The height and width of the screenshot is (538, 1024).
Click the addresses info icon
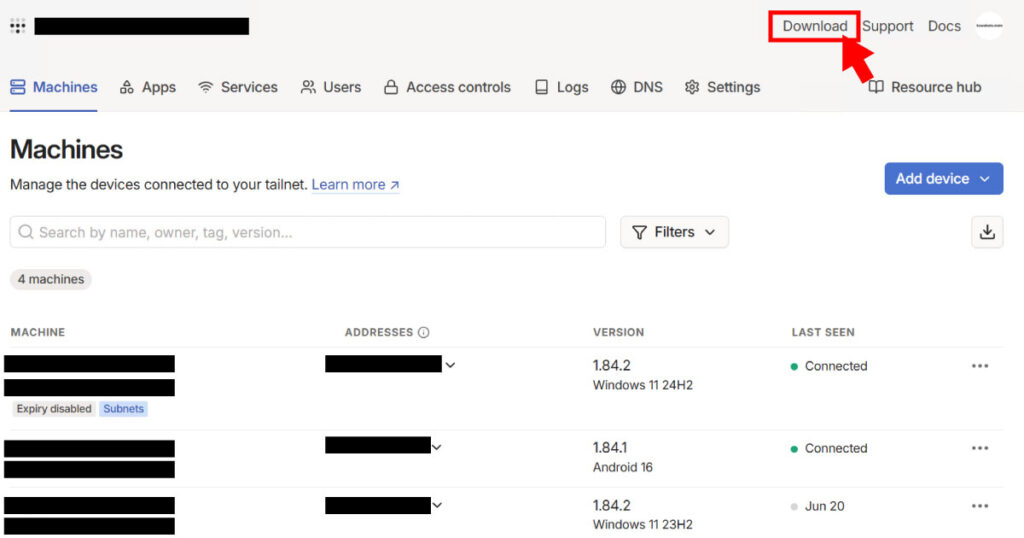pyautogui.click(x=423, y=332)
